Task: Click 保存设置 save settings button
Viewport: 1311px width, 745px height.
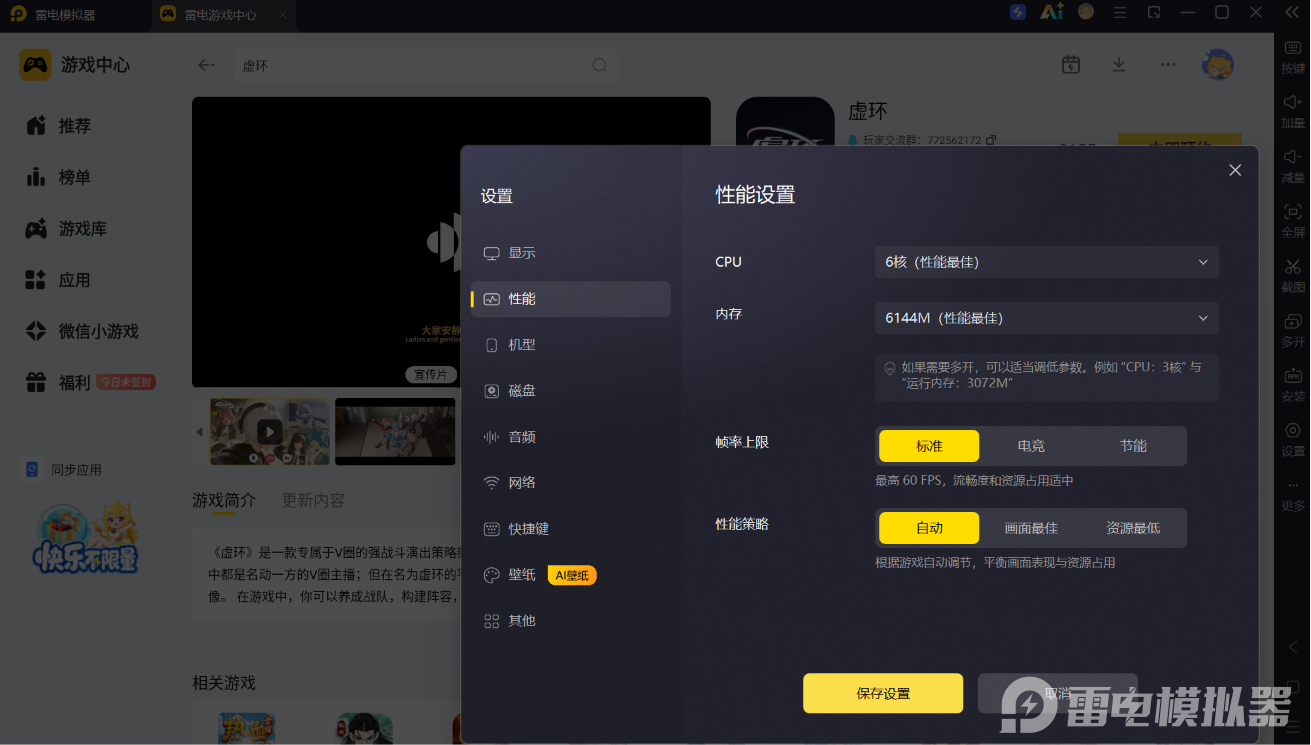Action: pos(883,693)
